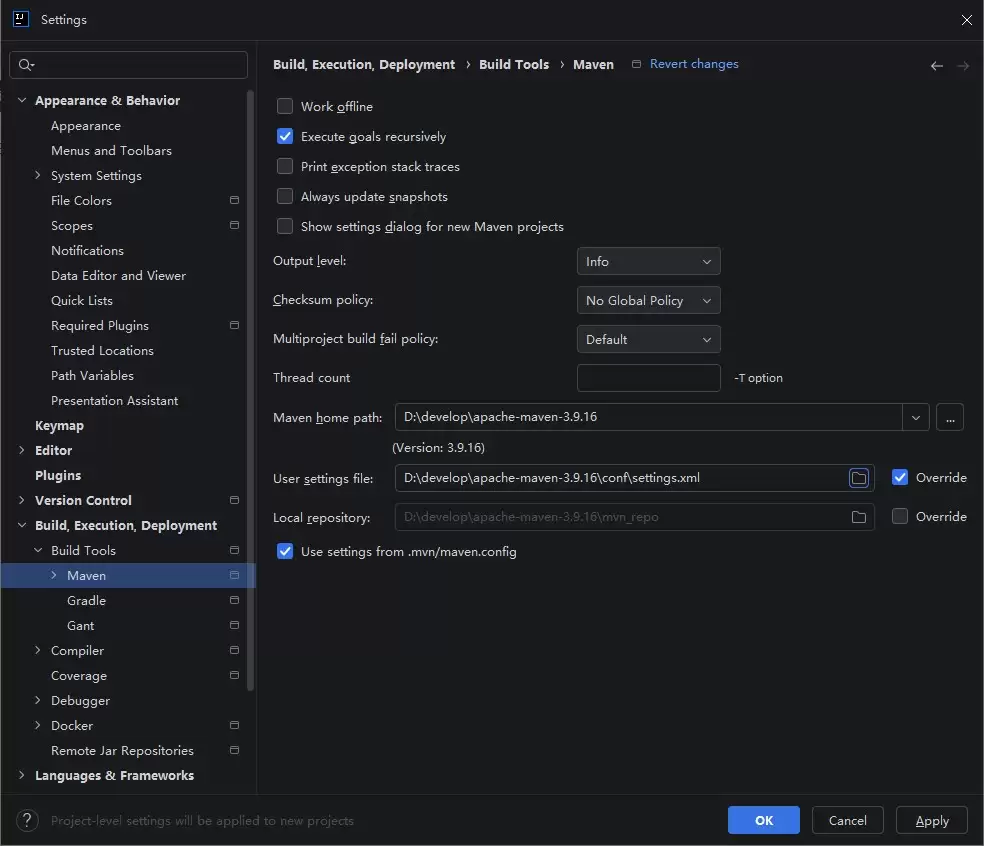984x846 pixels.
Task: Browse for the user settings file folder icon
Action: [858, 478]
